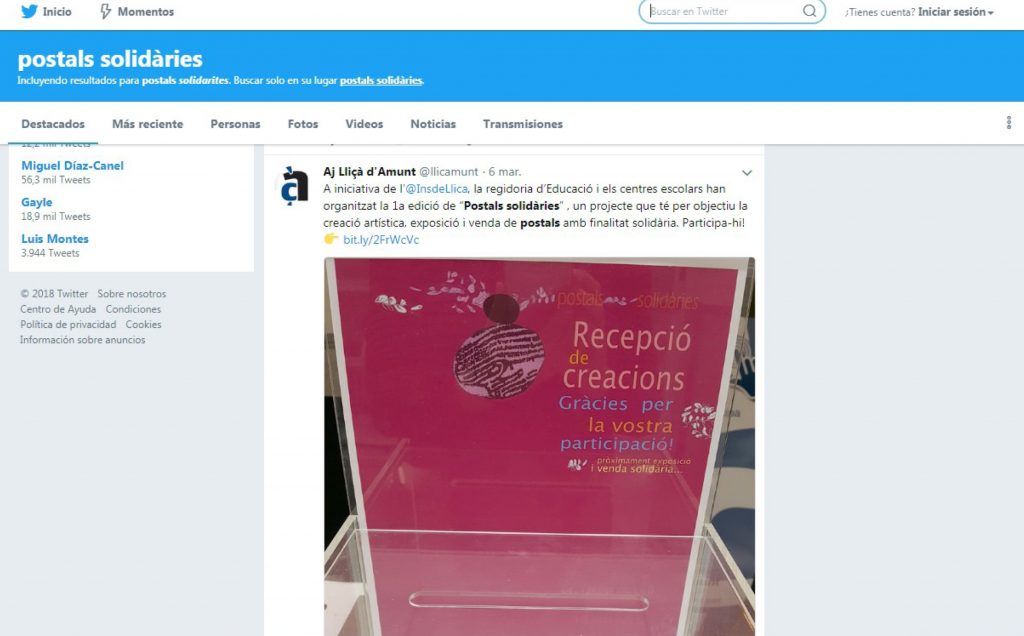
Task: Open Miguel Díaz-Canel trend
Action: coord(72,166)
